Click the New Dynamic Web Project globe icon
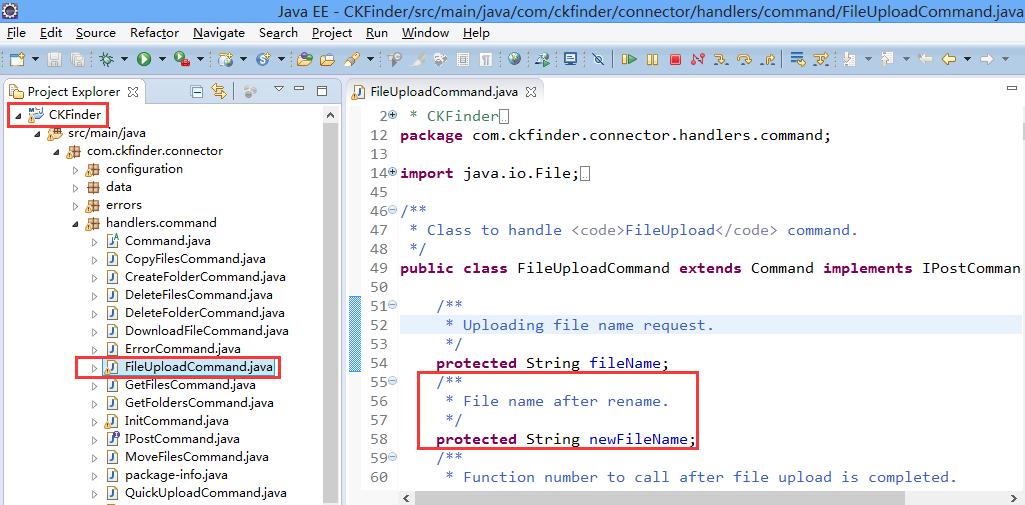This screenshot has width=1025, height=505. point(226,59)
